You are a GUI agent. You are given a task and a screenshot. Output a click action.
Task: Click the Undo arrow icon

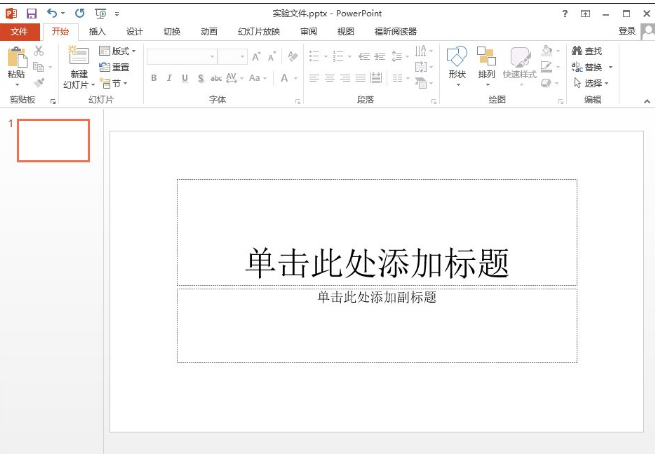pyautogui.click(x=51, y=13)
